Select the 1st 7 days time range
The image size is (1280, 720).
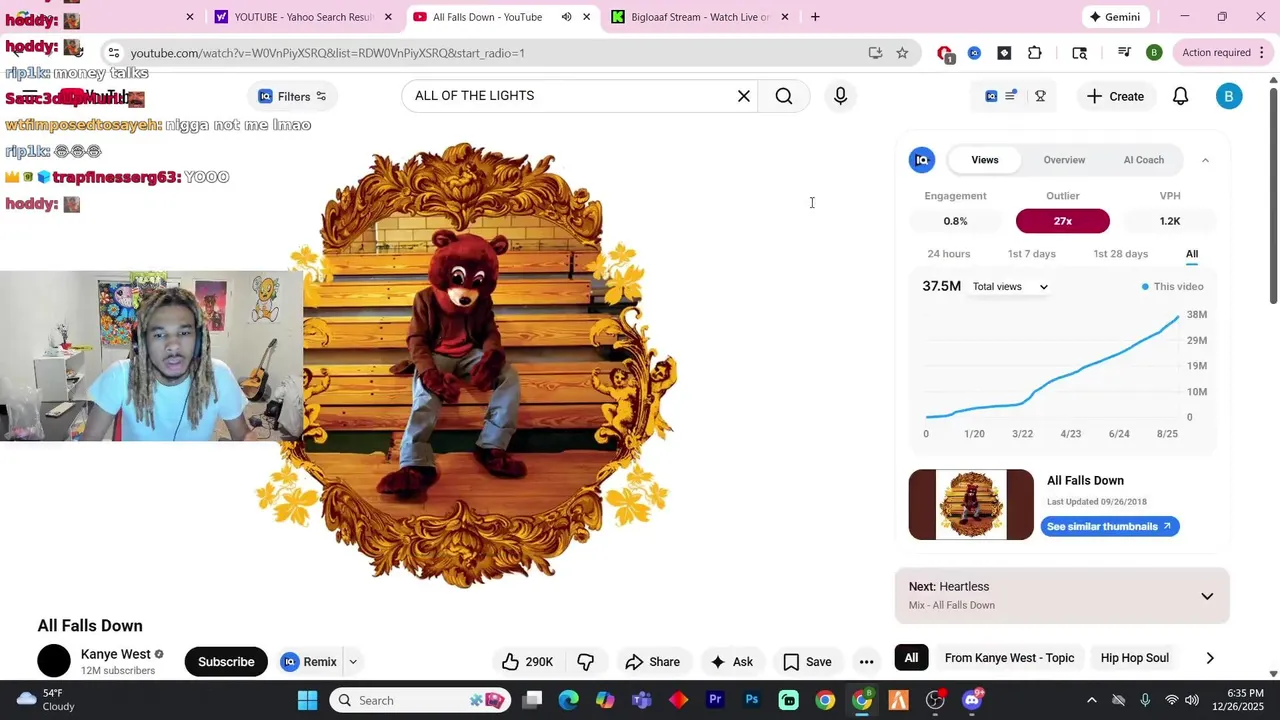pyautogui.click(x=1031, y=254)
